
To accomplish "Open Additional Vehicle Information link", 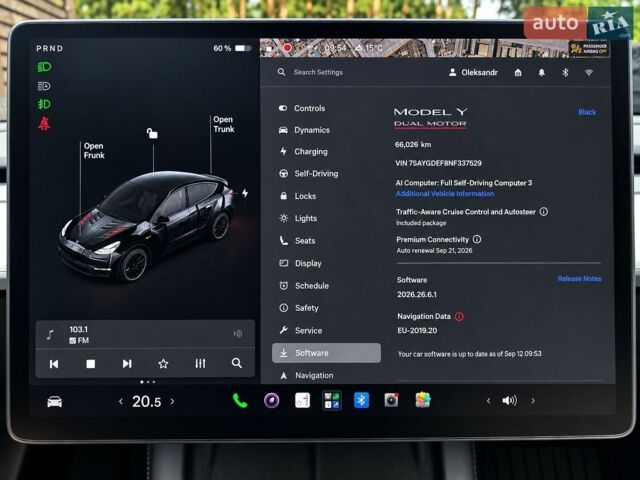I will pos(445,194).
